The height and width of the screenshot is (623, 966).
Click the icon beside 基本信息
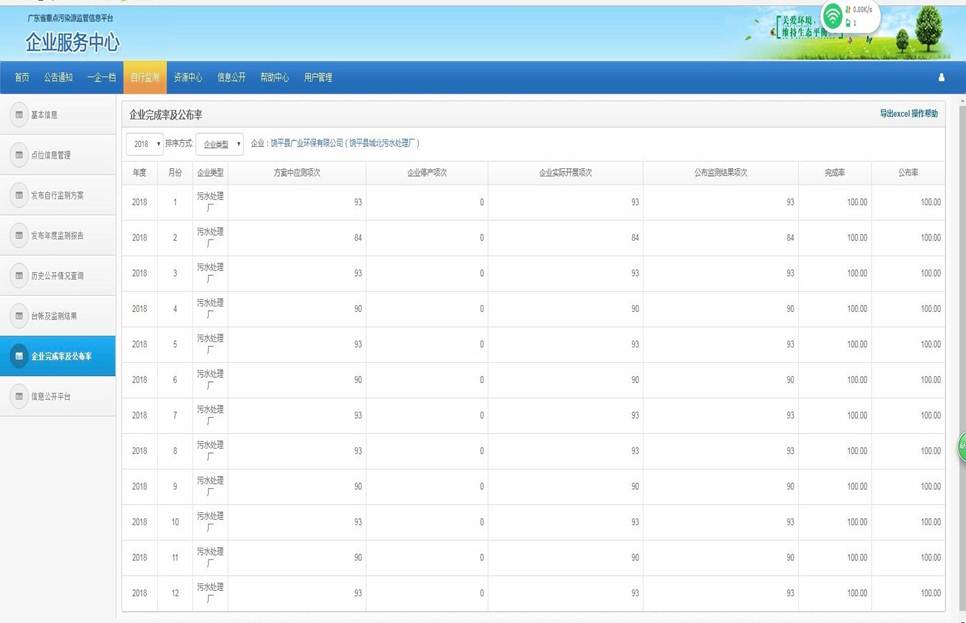point(19,115)
